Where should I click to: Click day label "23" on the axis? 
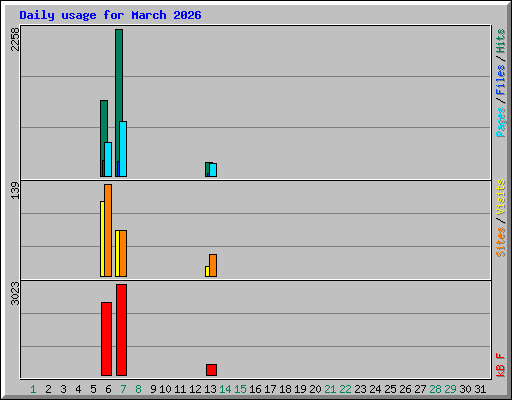pyautogui.click(x=360, y=389)
